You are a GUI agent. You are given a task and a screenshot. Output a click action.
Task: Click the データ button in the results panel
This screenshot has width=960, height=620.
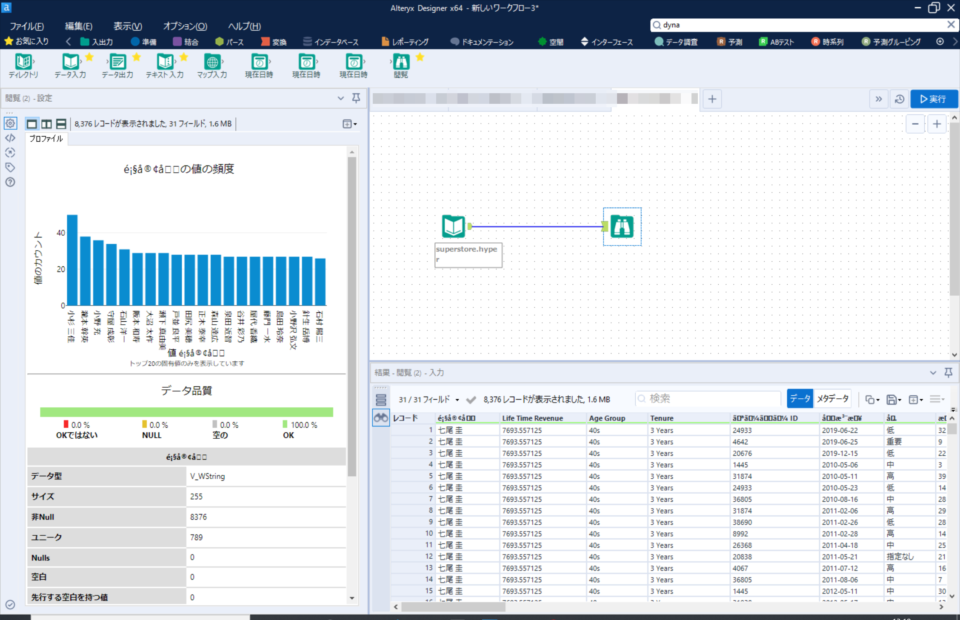798,397
